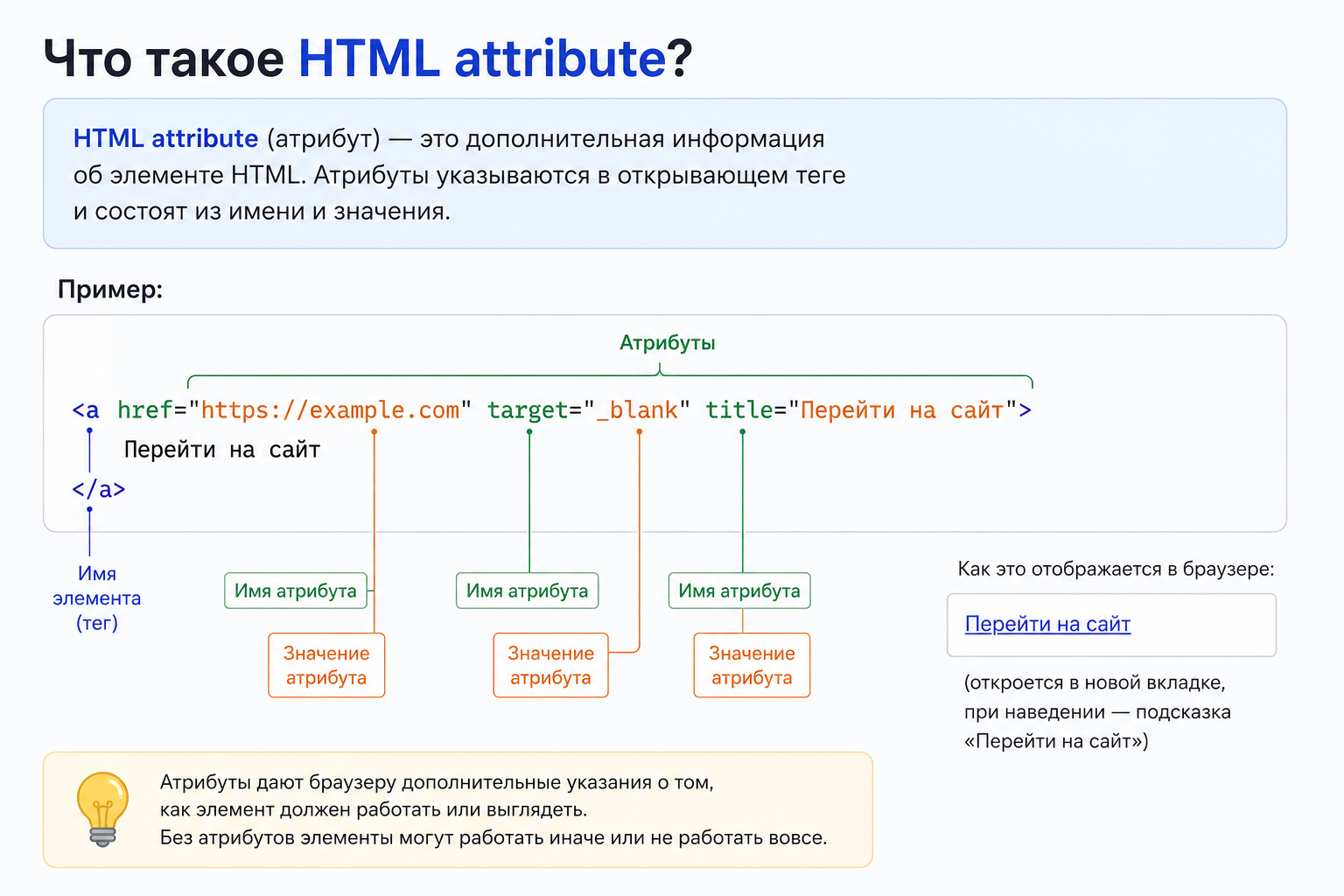Click the "Значение атрибута" box for _blank
1344x896 pixels.
click(550, 665)
